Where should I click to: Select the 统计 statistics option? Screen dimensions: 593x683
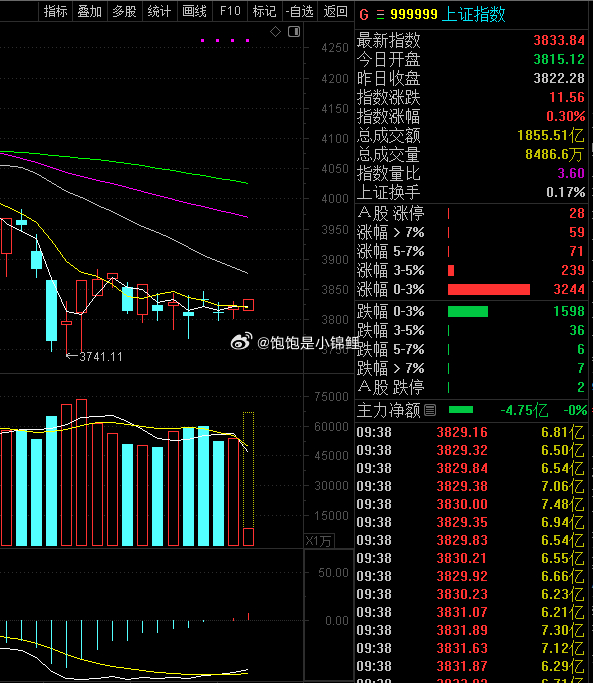[159, 11]
